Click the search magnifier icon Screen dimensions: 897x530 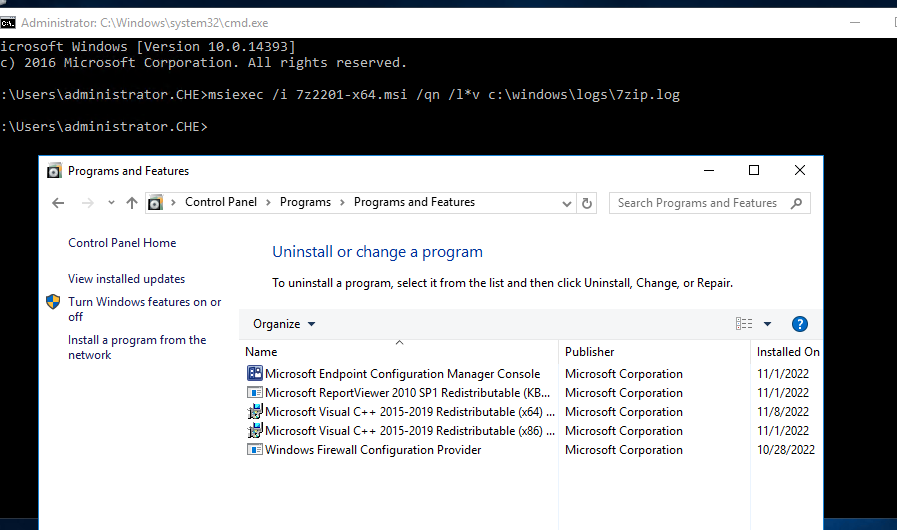[x=796, y=203]
